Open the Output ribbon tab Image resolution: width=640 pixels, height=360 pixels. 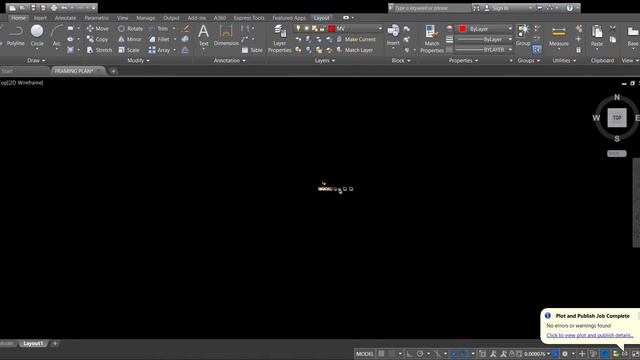(171, 18)
